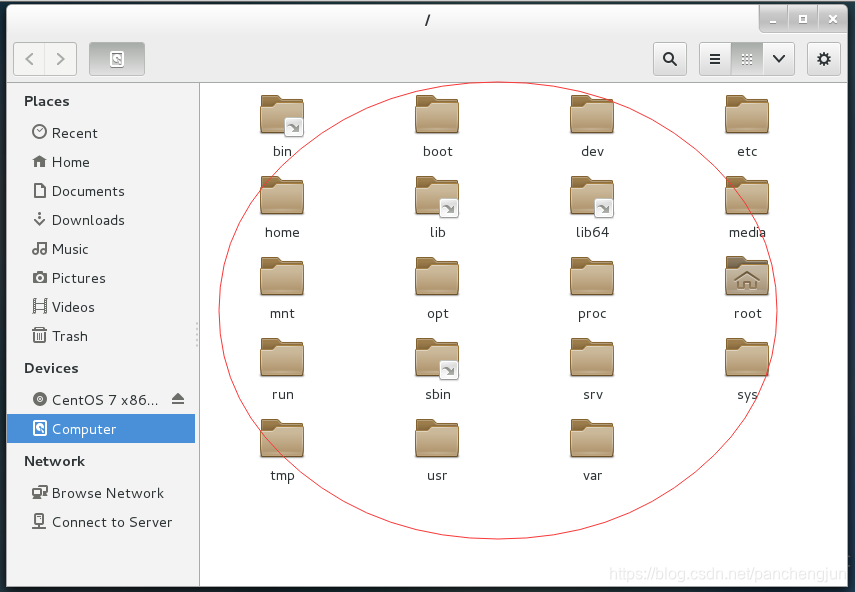Maximize the file manager window
Screen dimensions: 855x592
(802, 19)
